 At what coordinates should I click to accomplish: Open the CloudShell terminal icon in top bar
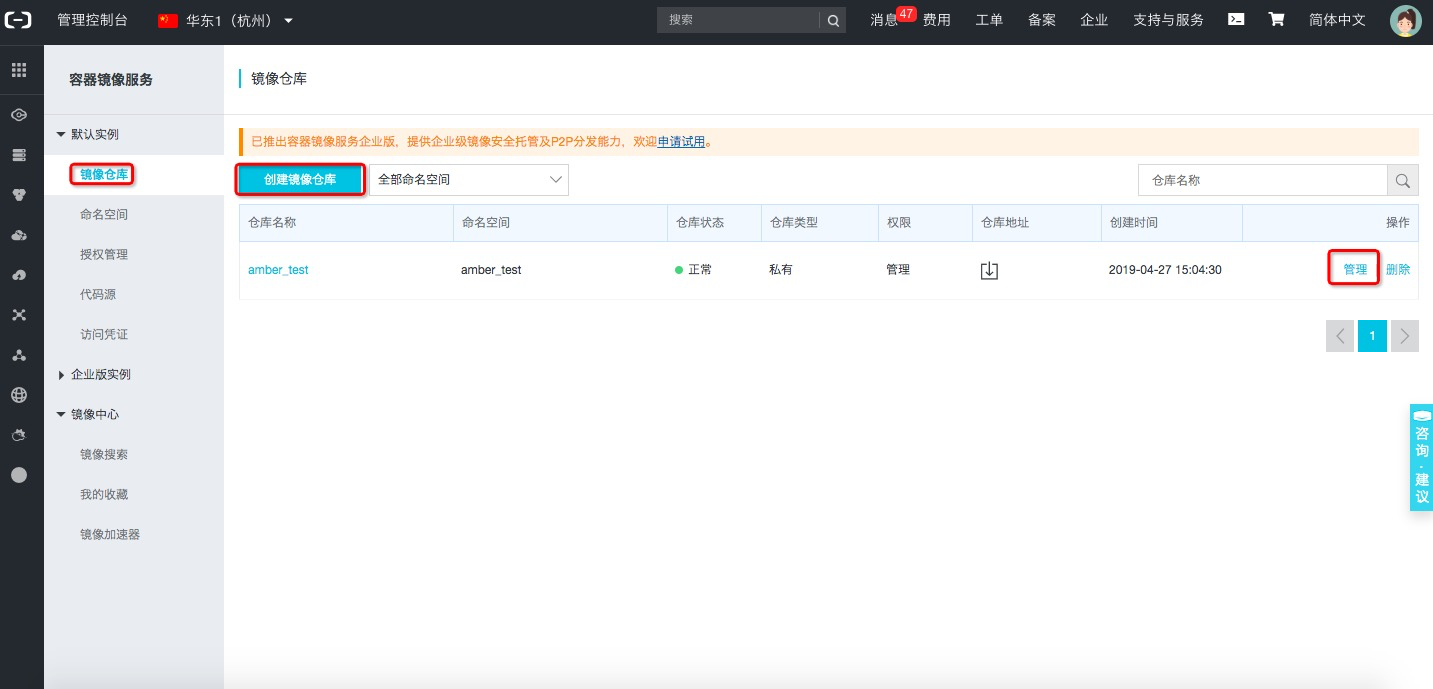pyautogui.click(x=1236, y=19)
